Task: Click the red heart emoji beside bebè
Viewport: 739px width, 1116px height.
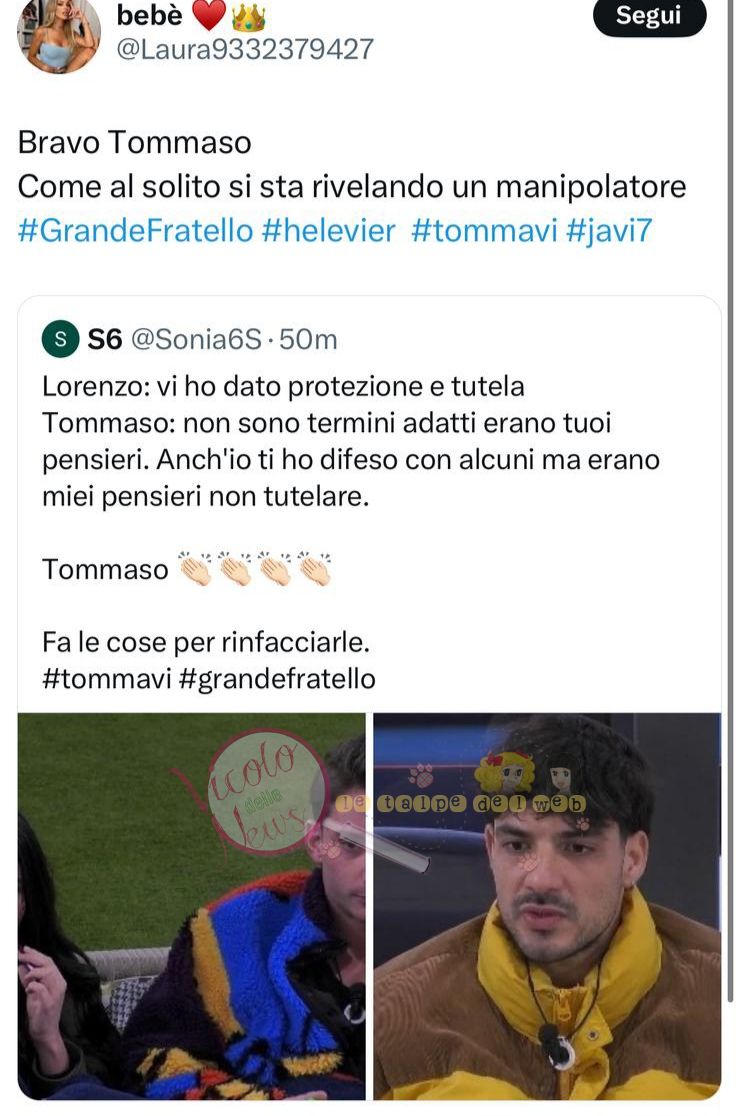Action: [x=209, y=16]
